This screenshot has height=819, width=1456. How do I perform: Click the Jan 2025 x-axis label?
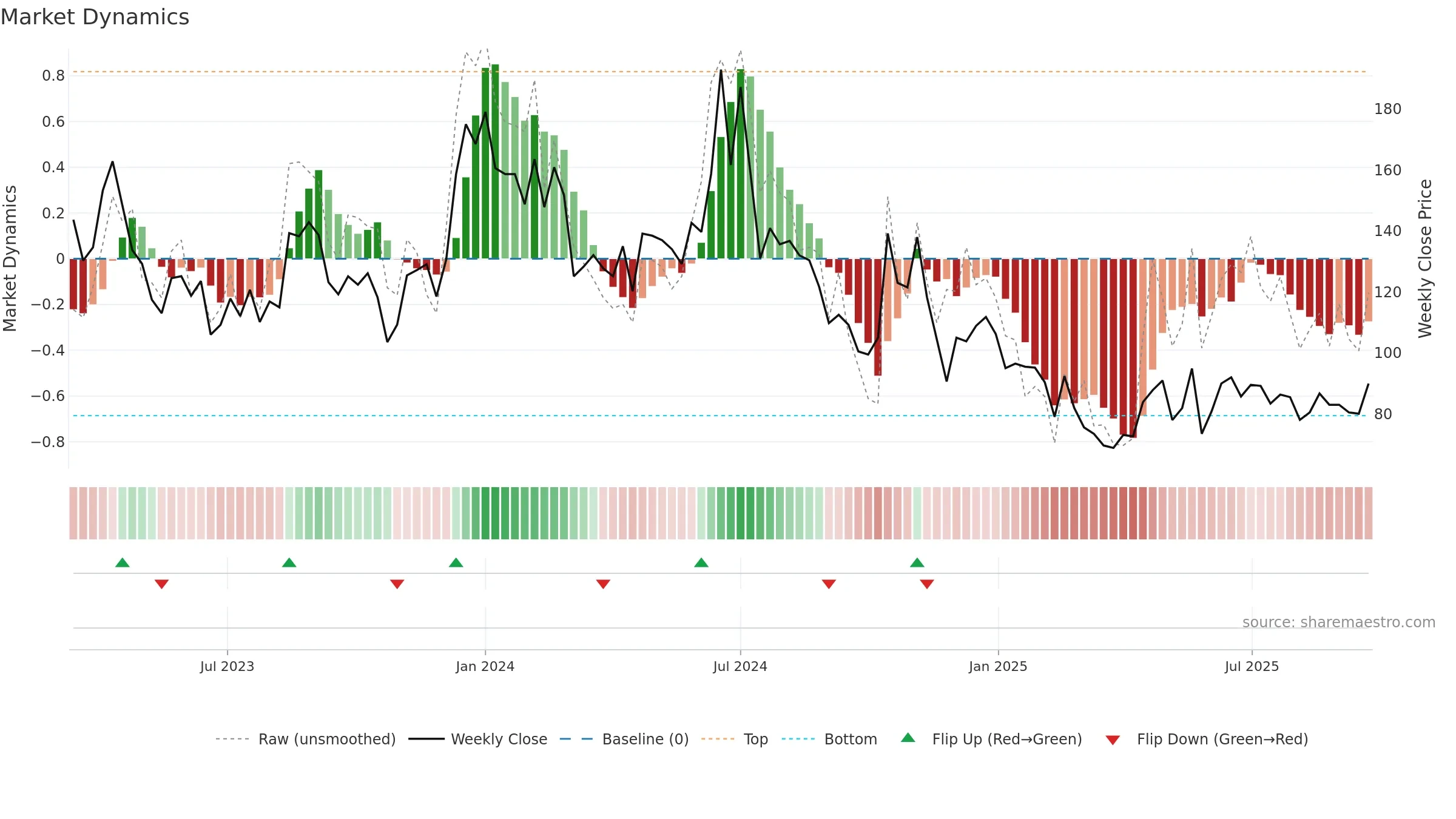[x=998, y=666]
